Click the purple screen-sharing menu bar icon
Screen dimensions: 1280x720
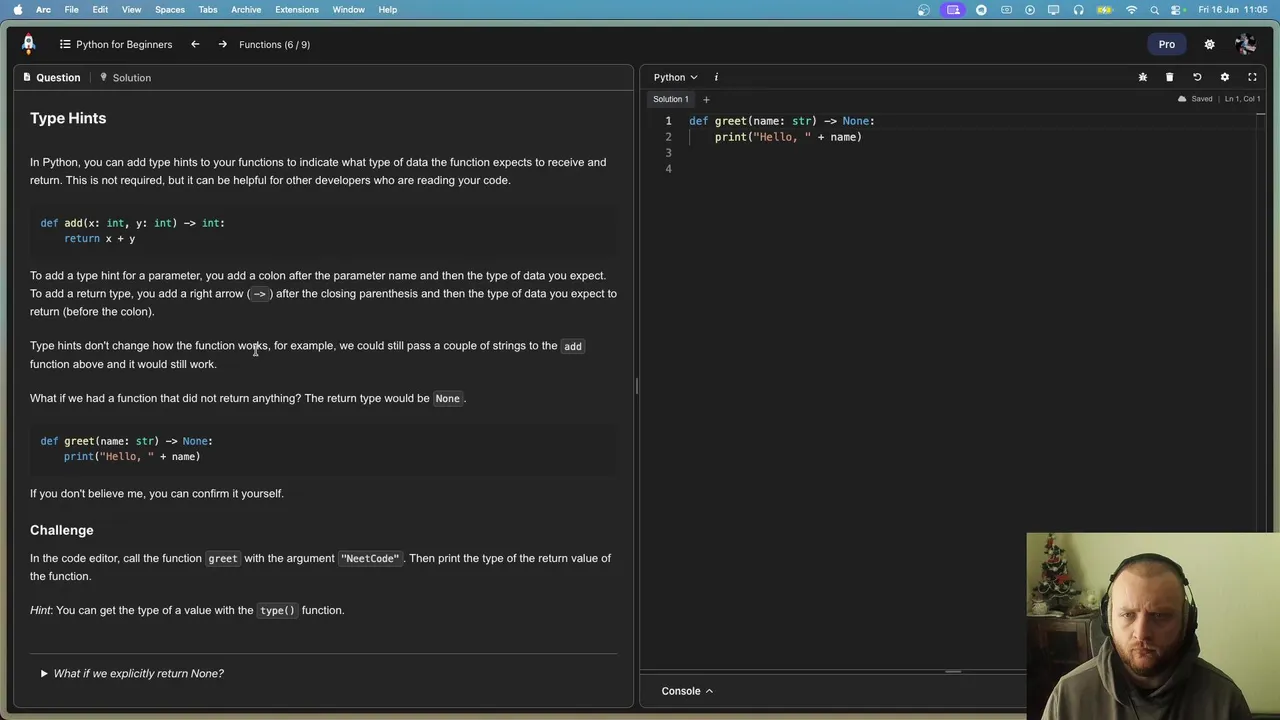tap(953, 9)
